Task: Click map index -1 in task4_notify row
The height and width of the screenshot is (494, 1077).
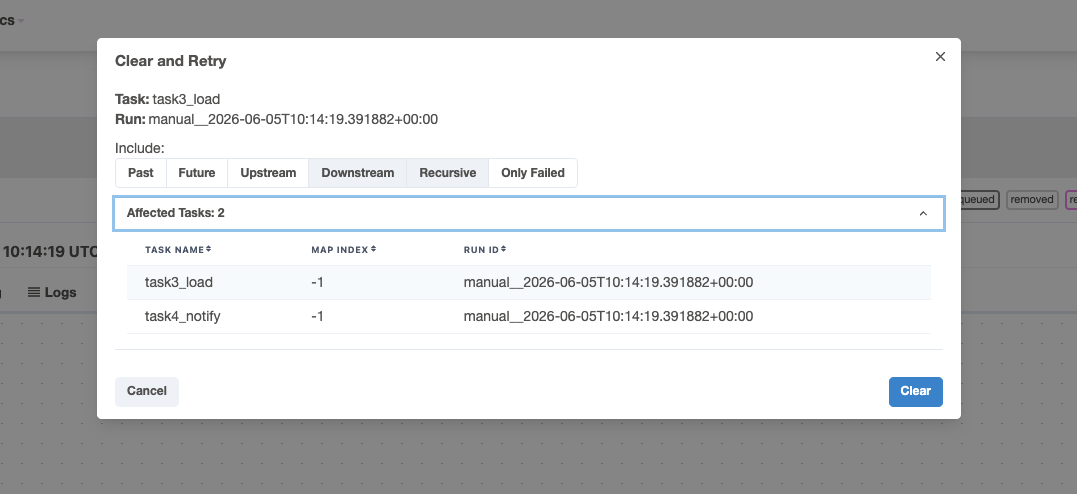Action: 317,316
